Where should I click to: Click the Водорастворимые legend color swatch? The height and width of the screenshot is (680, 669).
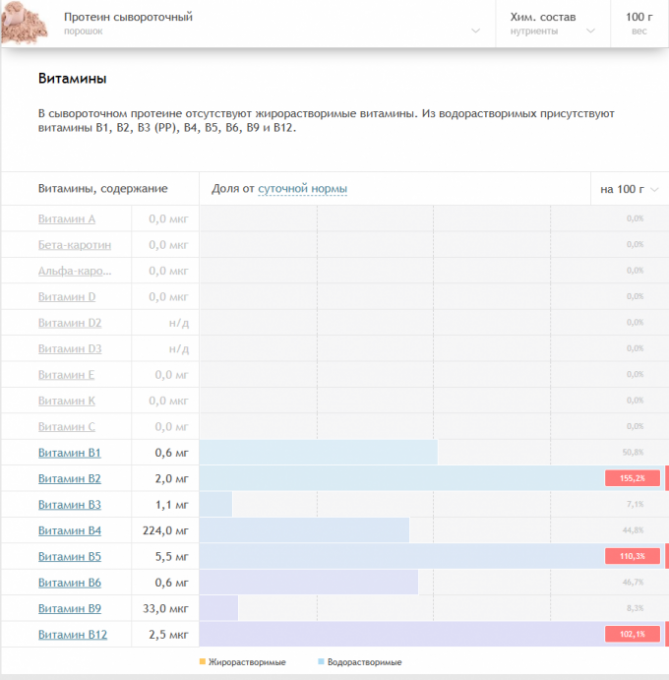point(321,662)
